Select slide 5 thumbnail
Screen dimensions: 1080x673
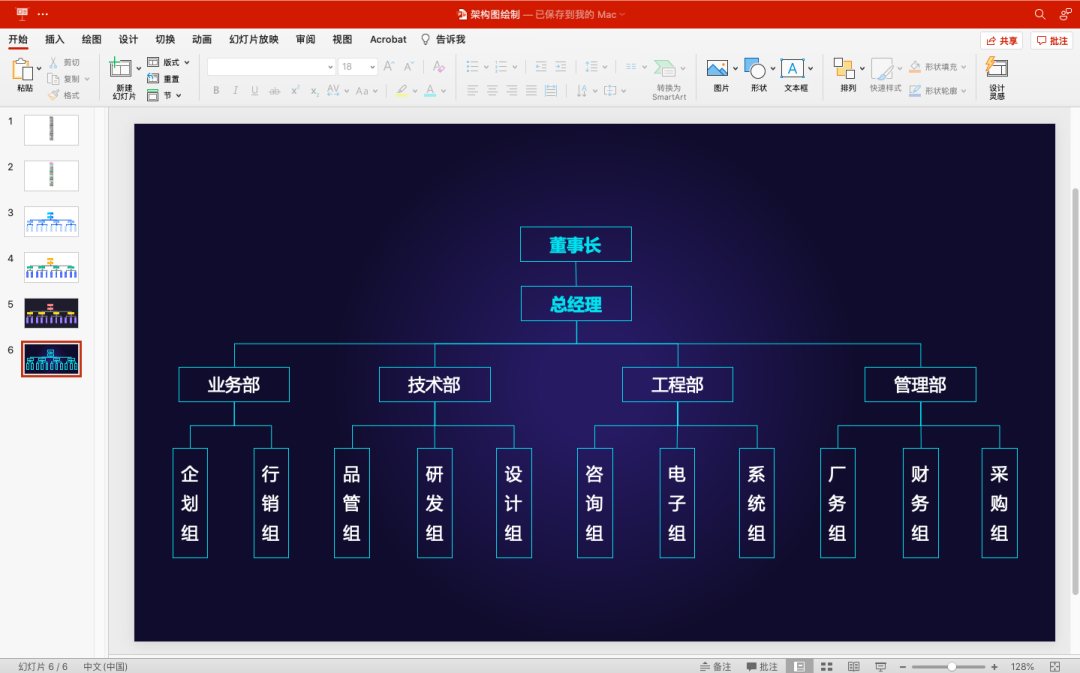click(x=51, y=313)
